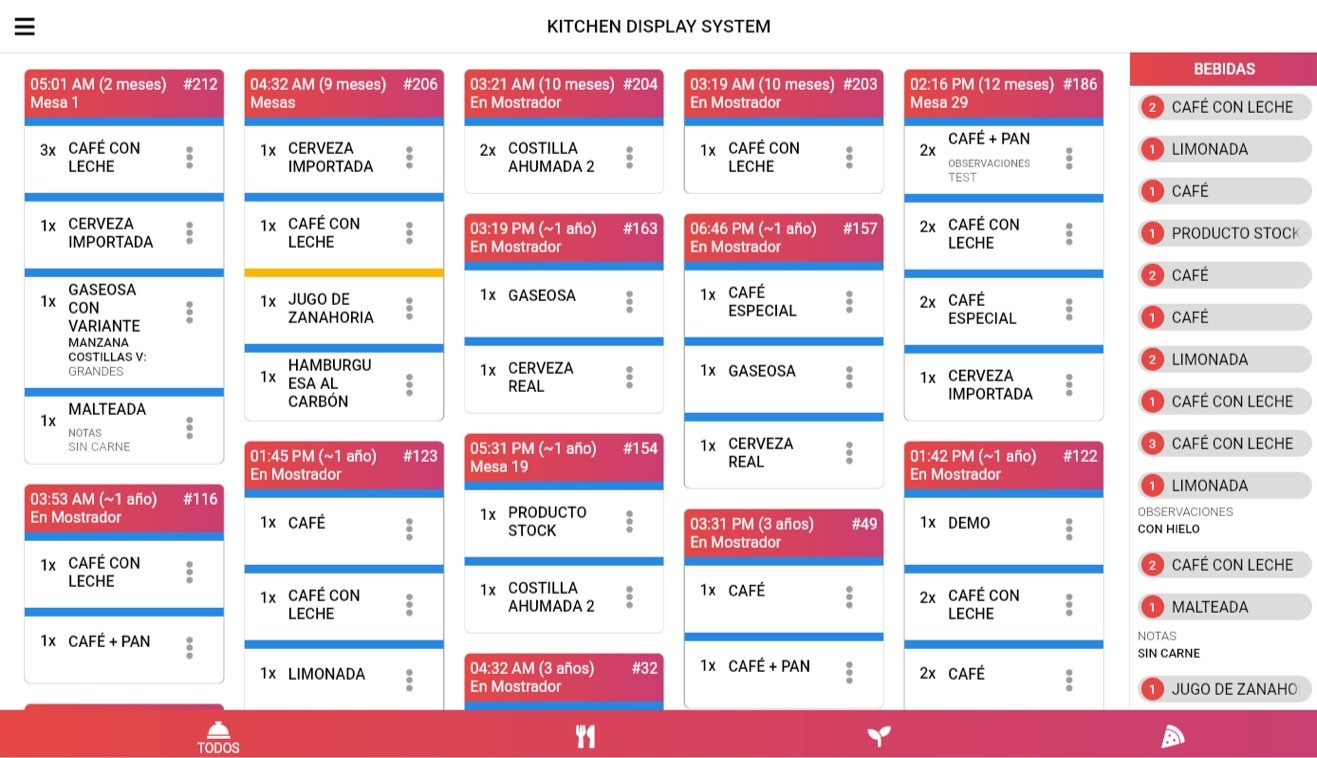Image resolution: width=1317 pixels, height=758 pixels.
Task: Click options icon for PRODUCTO STOCK in order #154
Action: (x=628, y=520)
